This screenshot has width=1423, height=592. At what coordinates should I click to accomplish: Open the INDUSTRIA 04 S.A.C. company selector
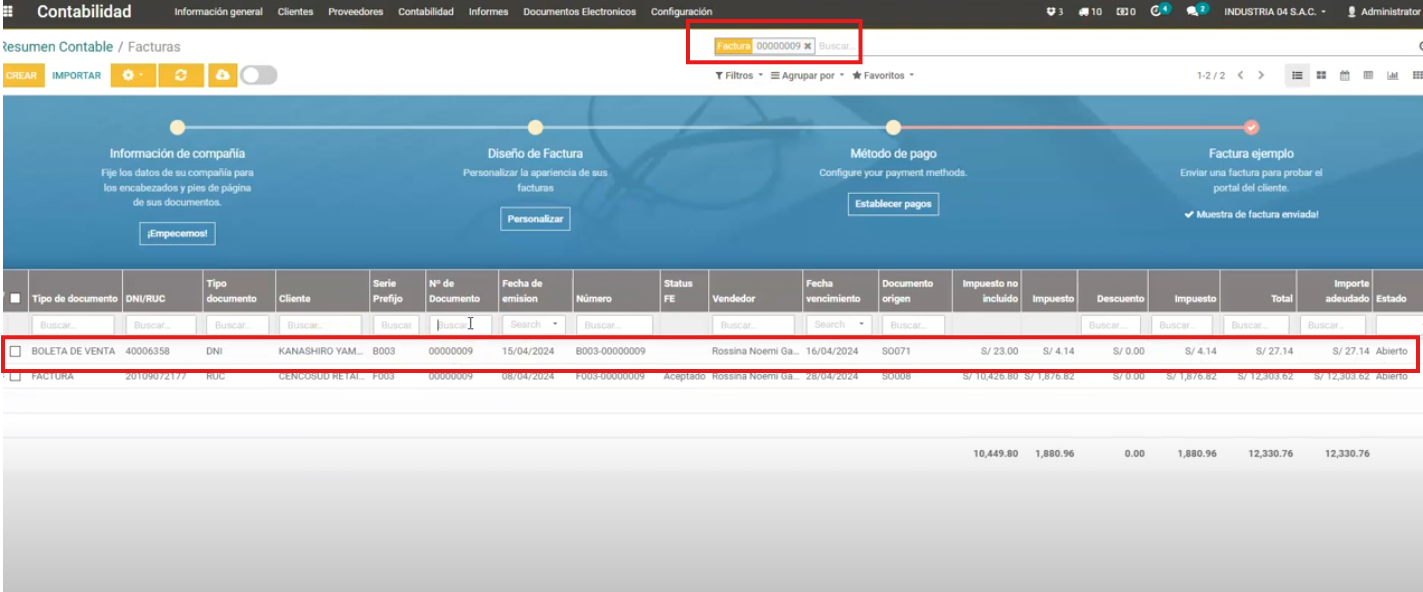[x=1275, y=12]
